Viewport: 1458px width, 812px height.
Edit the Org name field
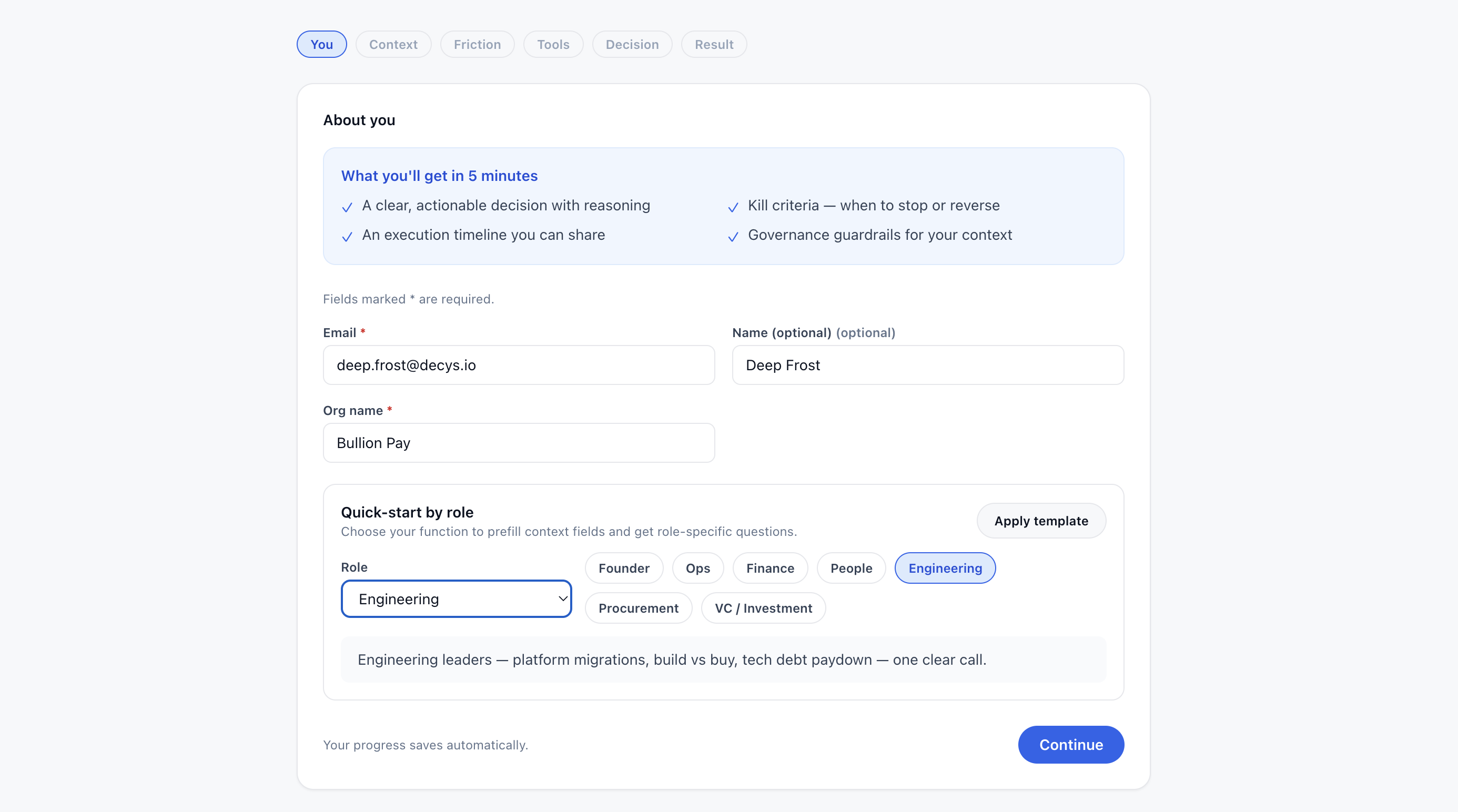(x=519, y=442)
